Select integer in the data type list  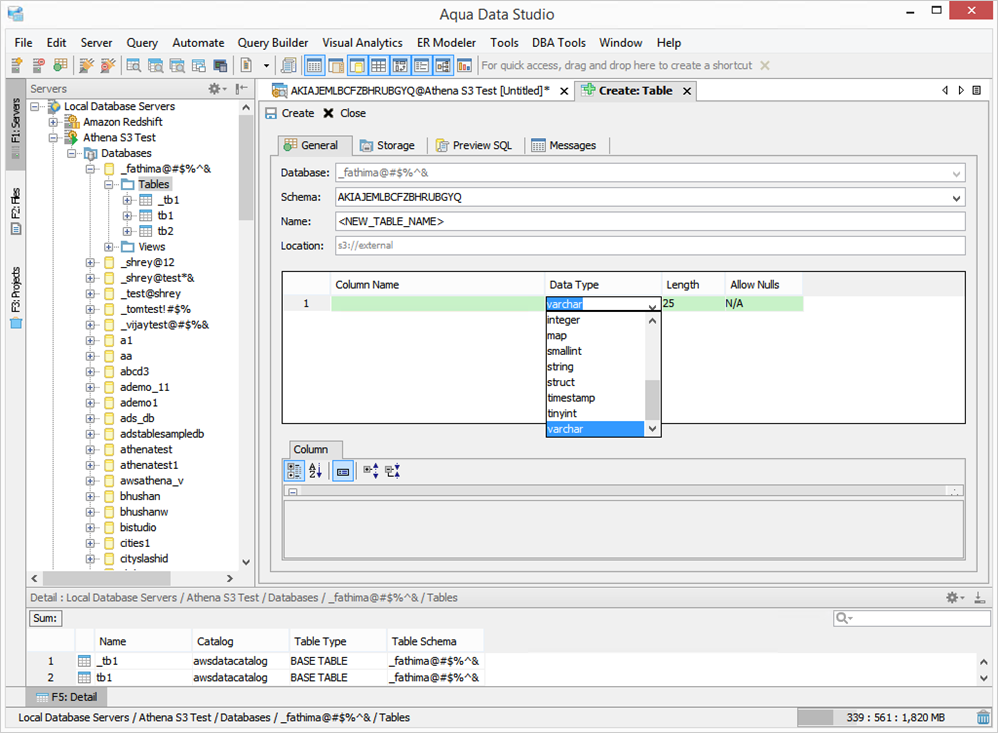point(595,320)
